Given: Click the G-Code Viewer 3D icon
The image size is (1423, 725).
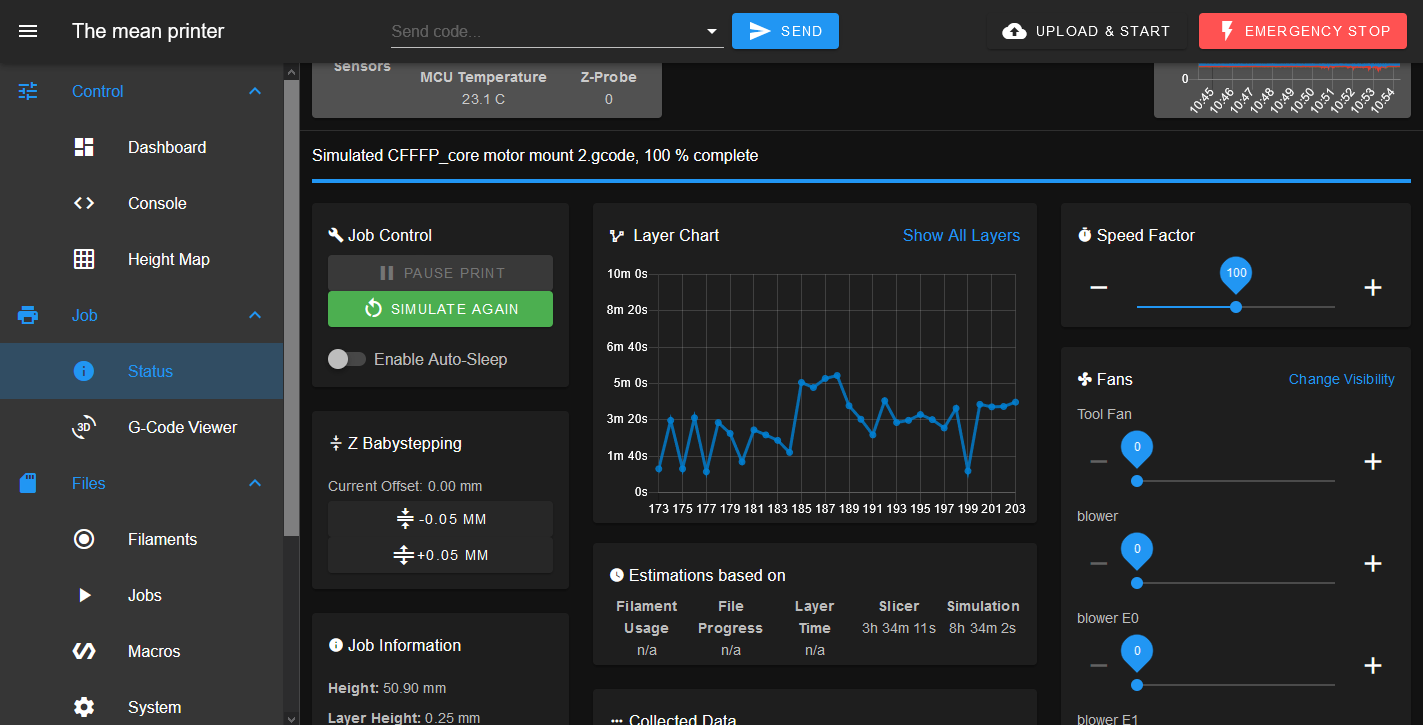Looking at the screenshot, I should click(84, 427).
